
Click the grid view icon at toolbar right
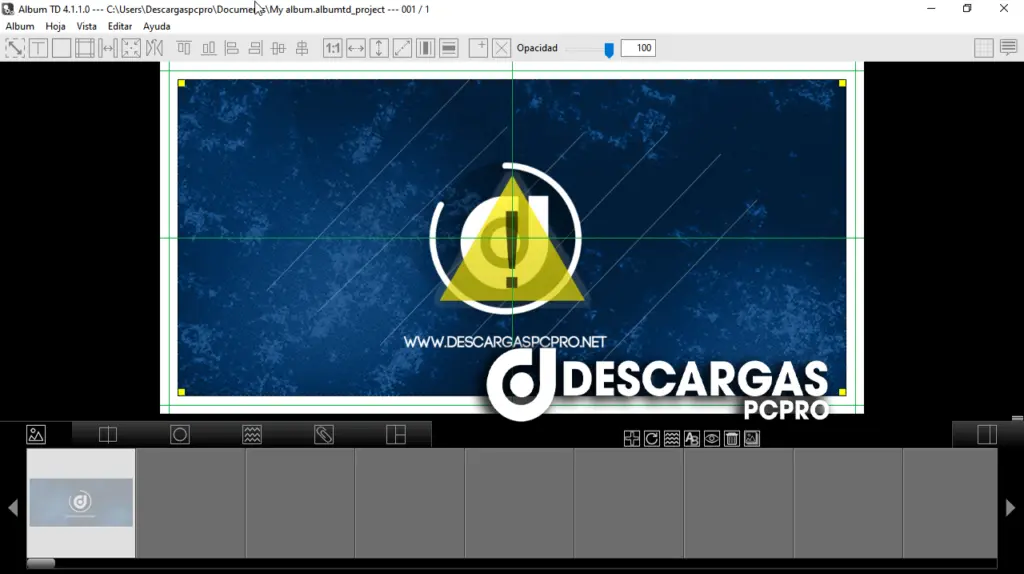point(984,48)
